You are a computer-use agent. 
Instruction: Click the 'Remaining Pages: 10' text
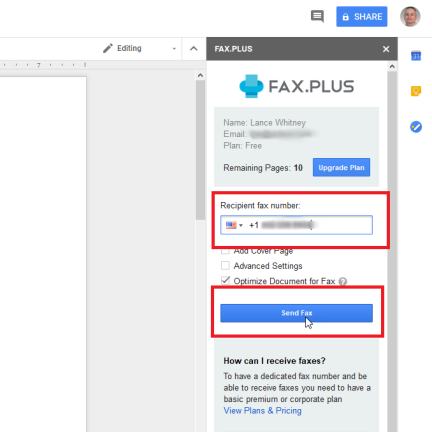(263, 168)
